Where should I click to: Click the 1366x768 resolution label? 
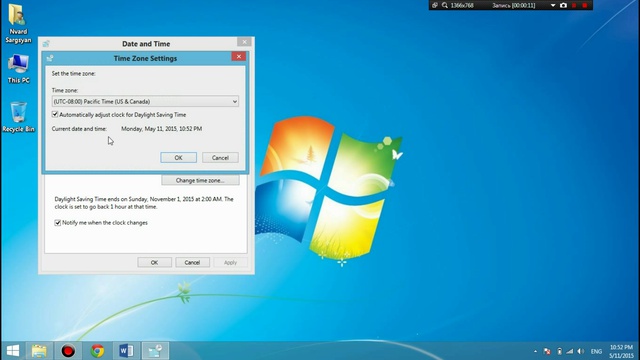point(462,5)
